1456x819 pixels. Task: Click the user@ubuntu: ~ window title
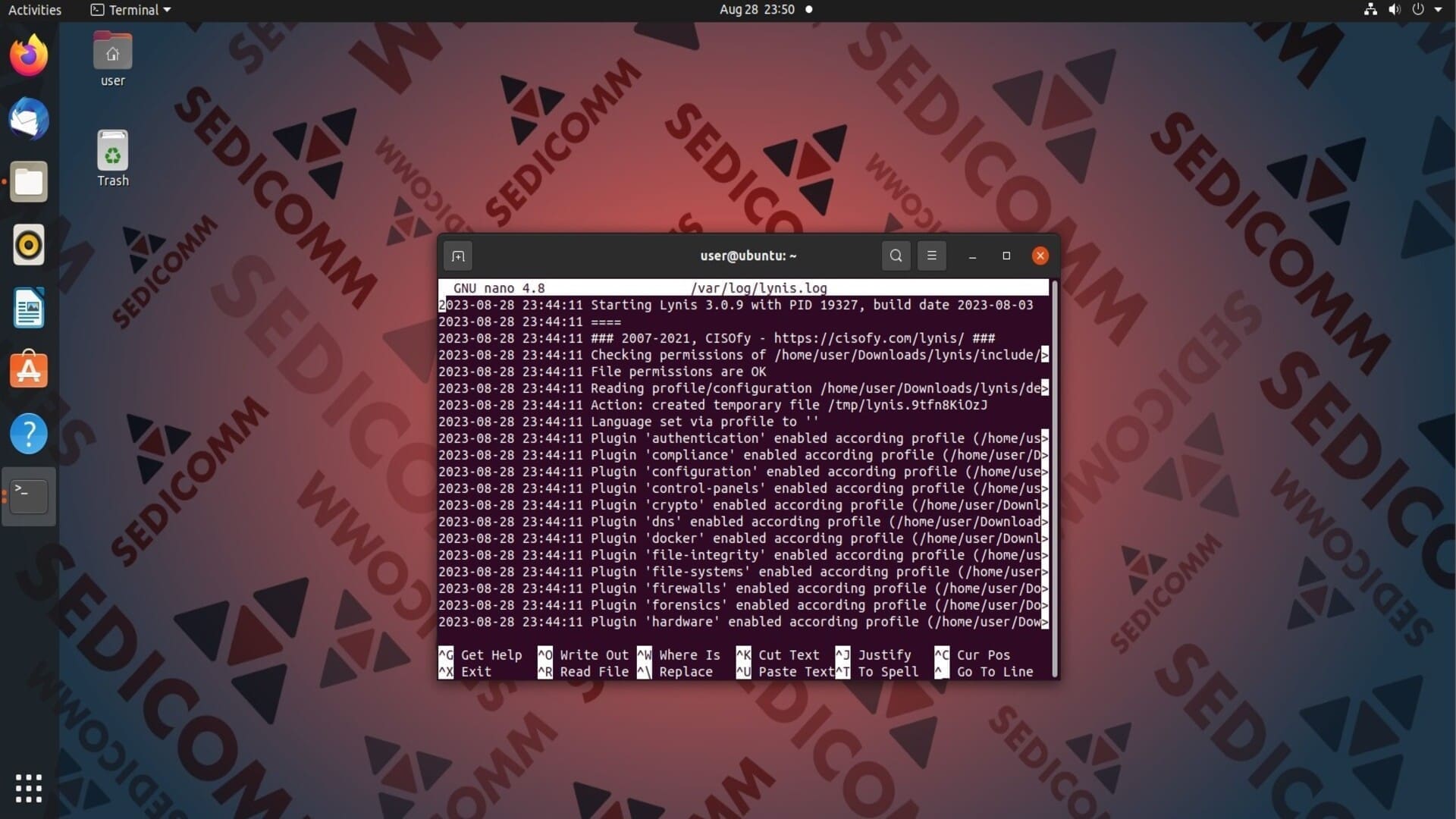click(748, 256)
